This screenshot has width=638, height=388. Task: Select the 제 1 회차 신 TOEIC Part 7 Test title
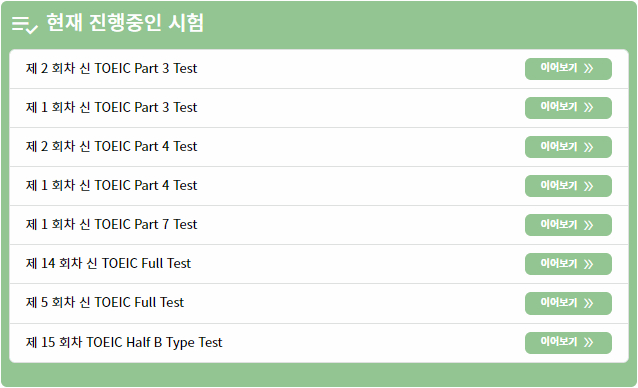(x=111, y=225)
